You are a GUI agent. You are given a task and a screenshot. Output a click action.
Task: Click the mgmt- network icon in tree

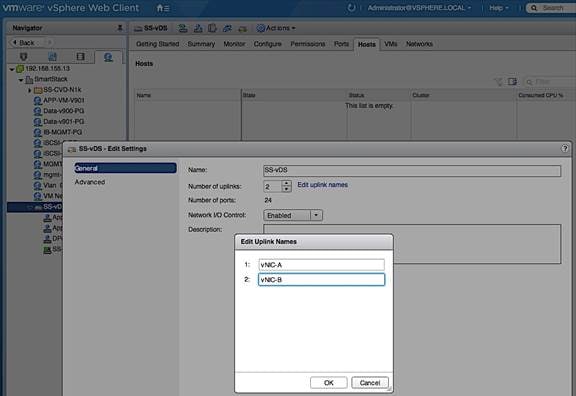click(x=38, y=174)
